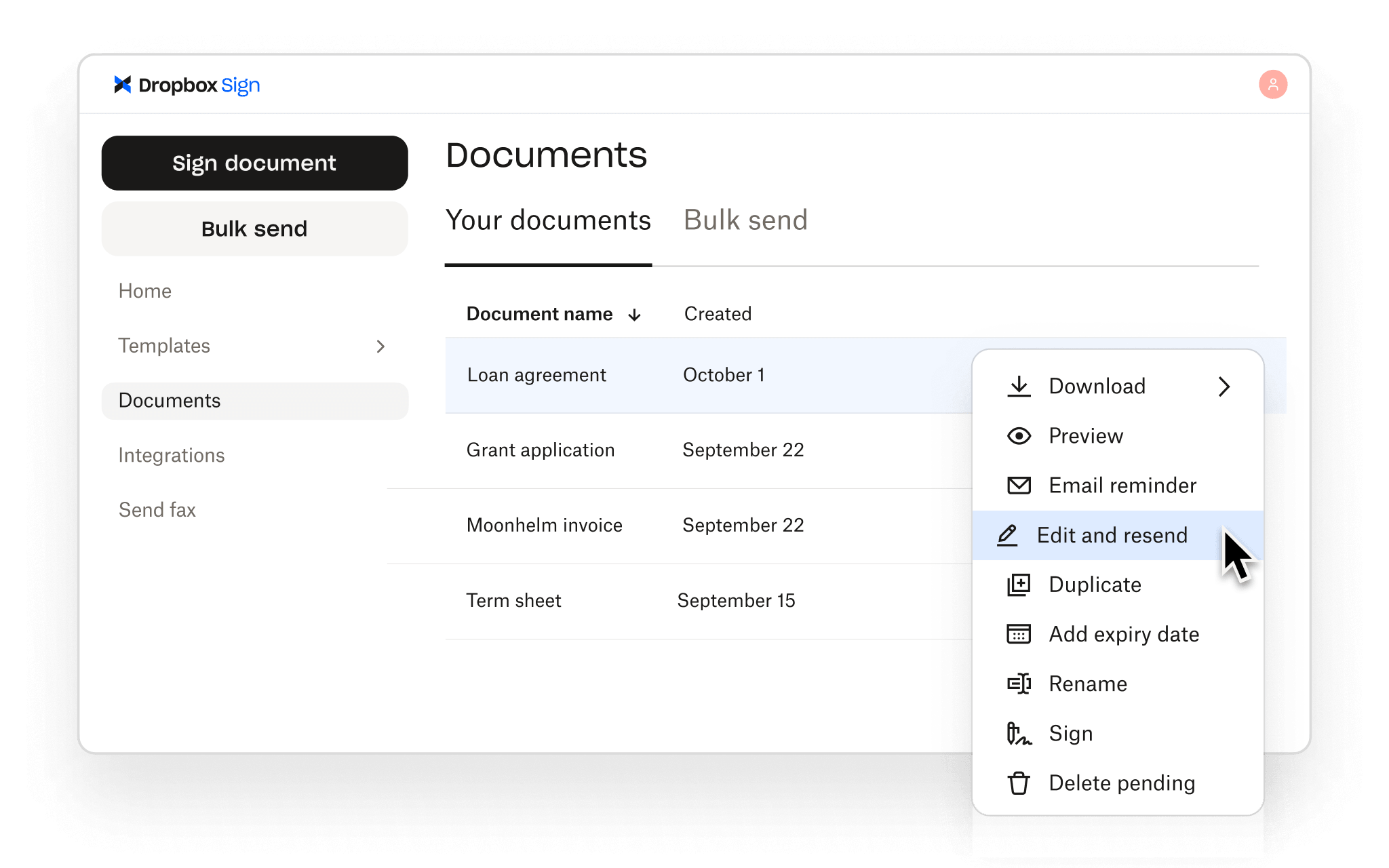Choose Rename from the context menu

1118,684
